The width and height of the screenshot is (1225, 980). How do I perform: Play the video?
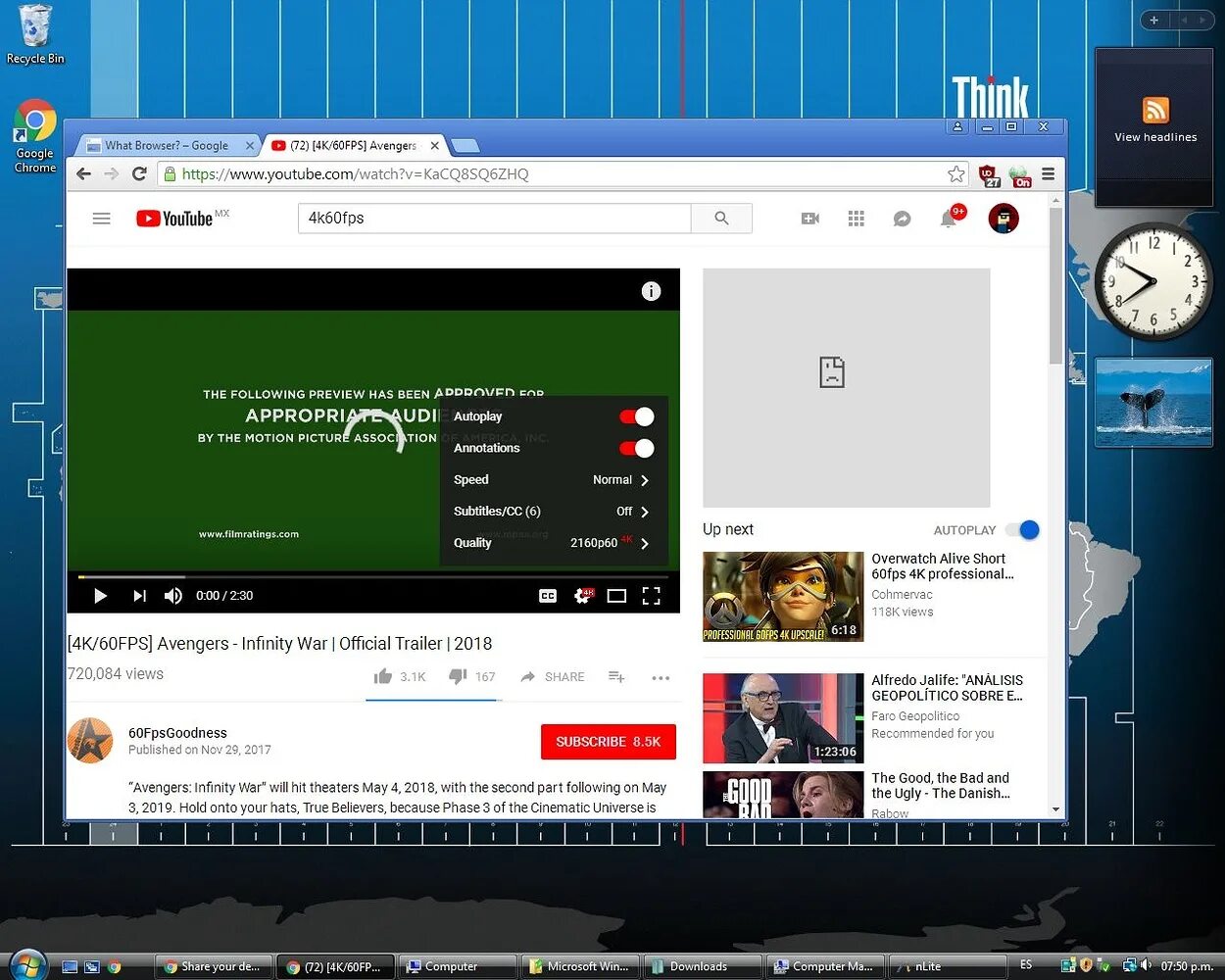(100, 596)
